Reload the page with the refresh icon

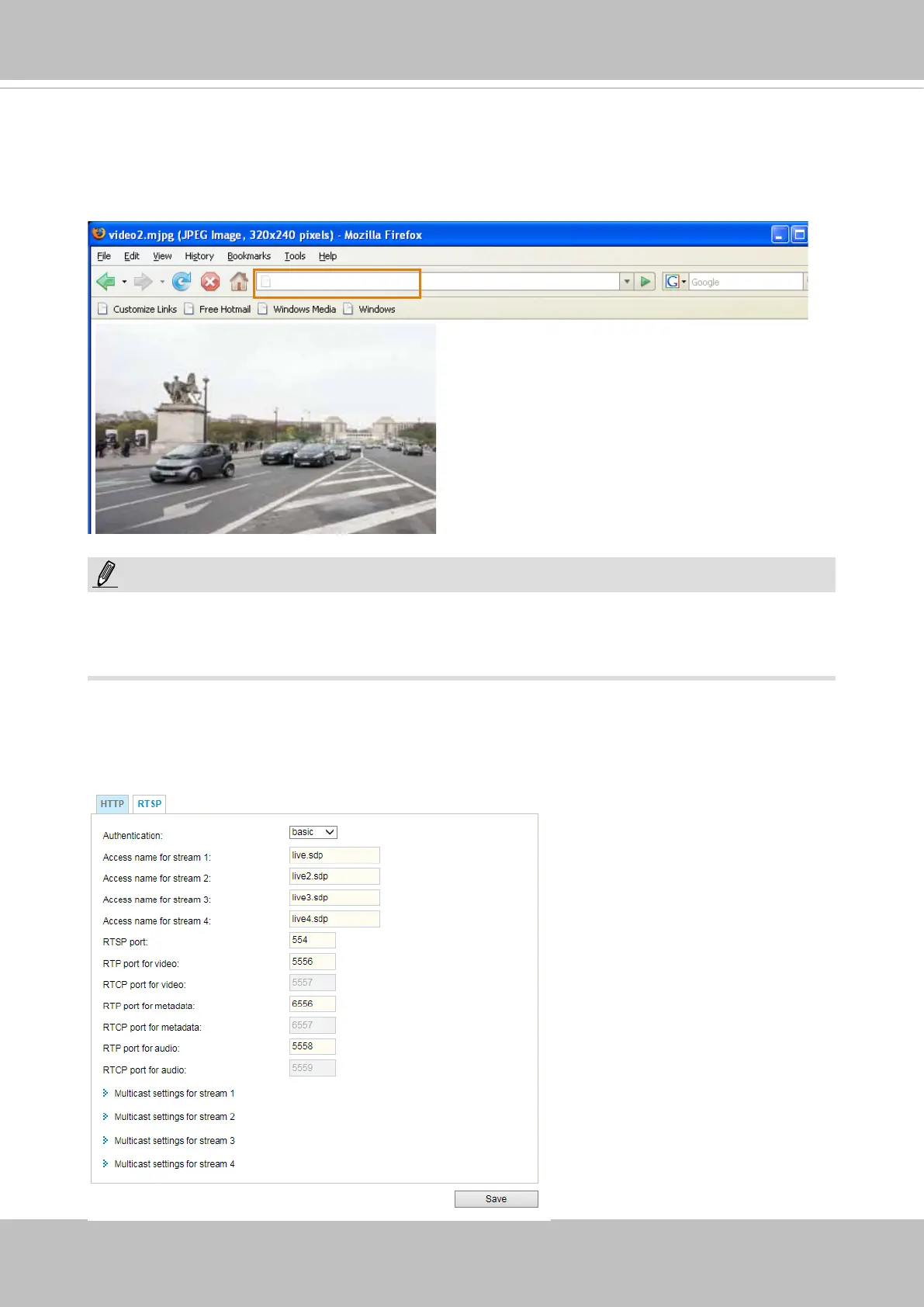pyautogui.click(x=182, y=282)
